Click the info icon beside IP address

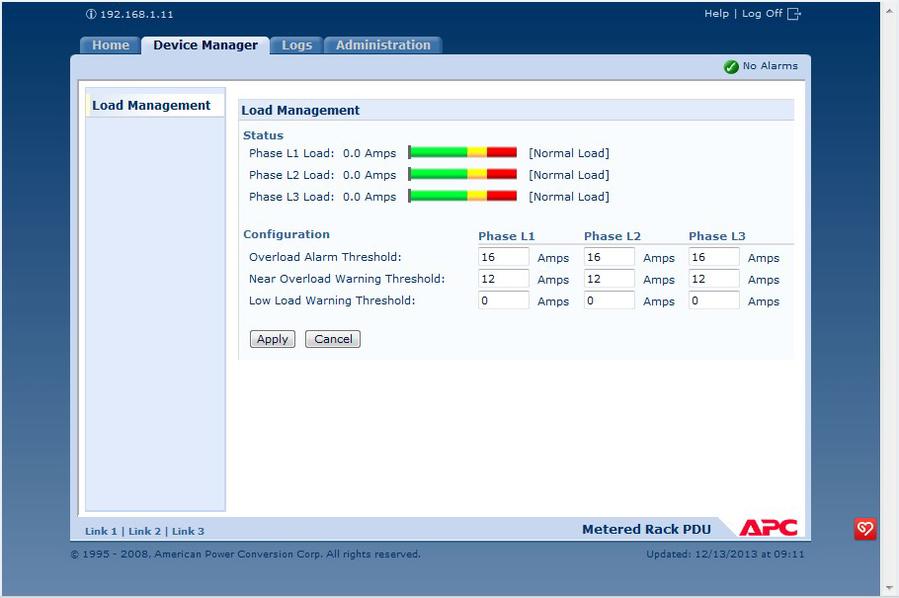pos(91,15)
